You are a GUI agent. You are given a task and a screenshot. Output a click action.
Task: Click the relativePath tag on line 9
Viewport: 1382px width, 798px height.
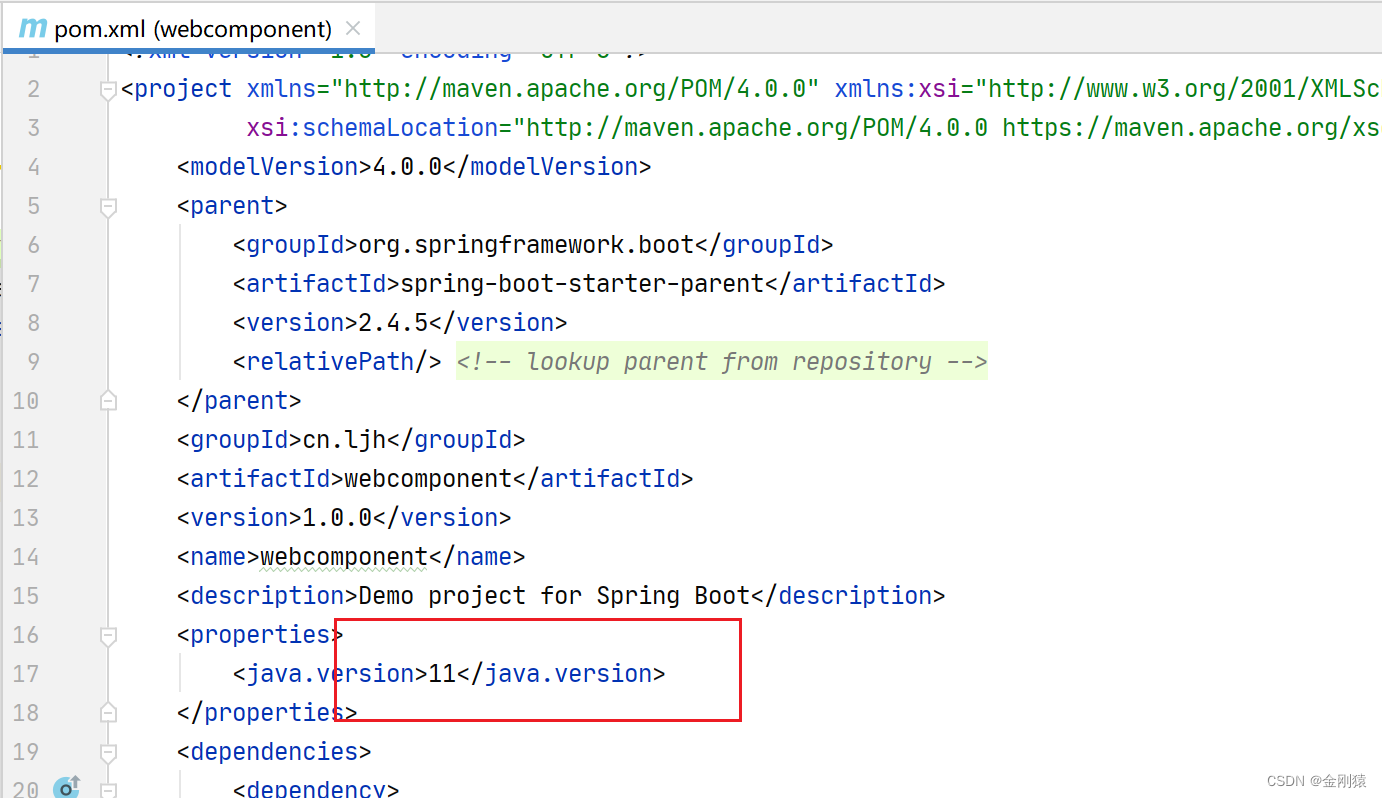[x=337, y=362]
